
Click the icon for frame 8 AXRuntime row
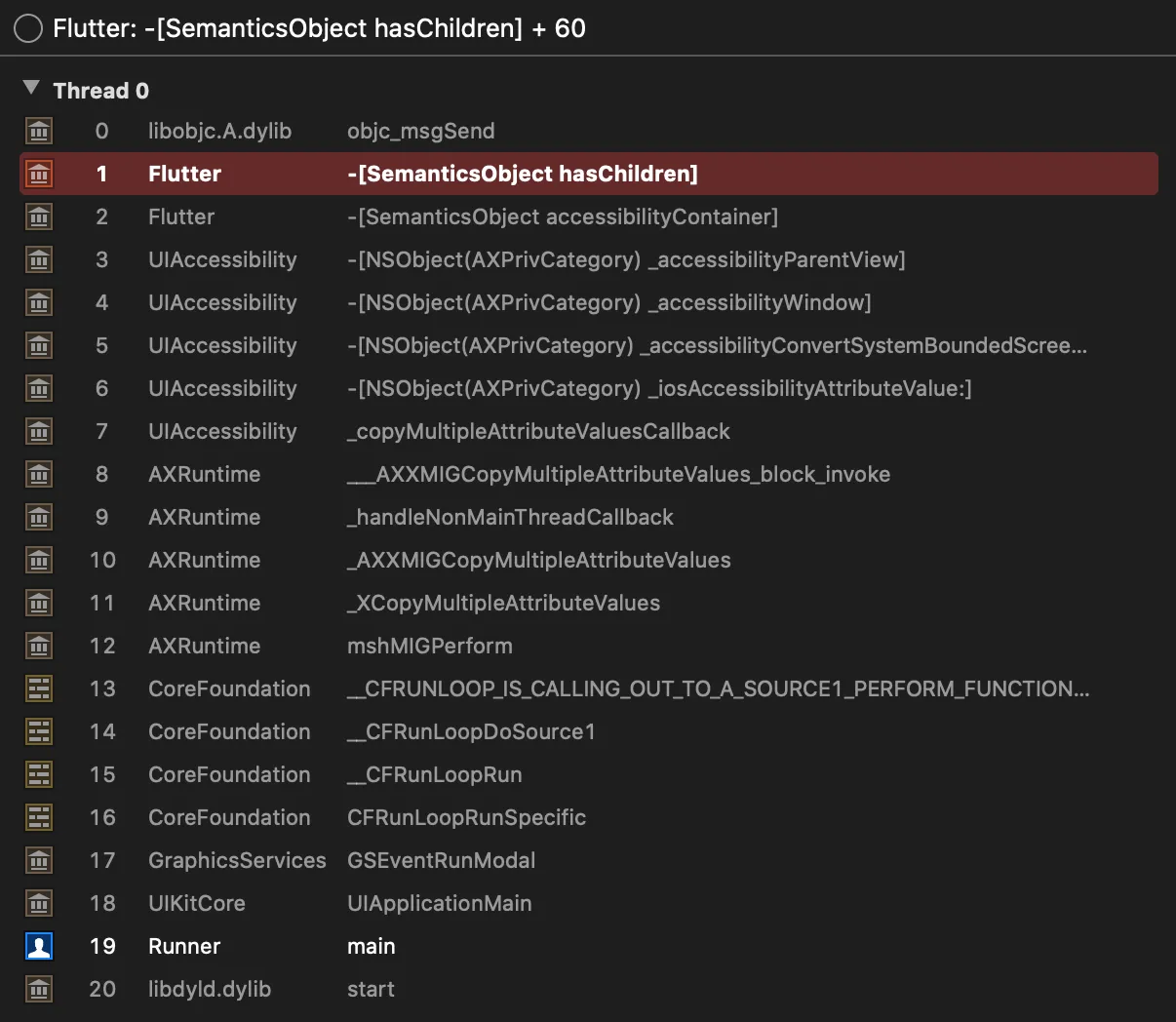click(39, 474)
